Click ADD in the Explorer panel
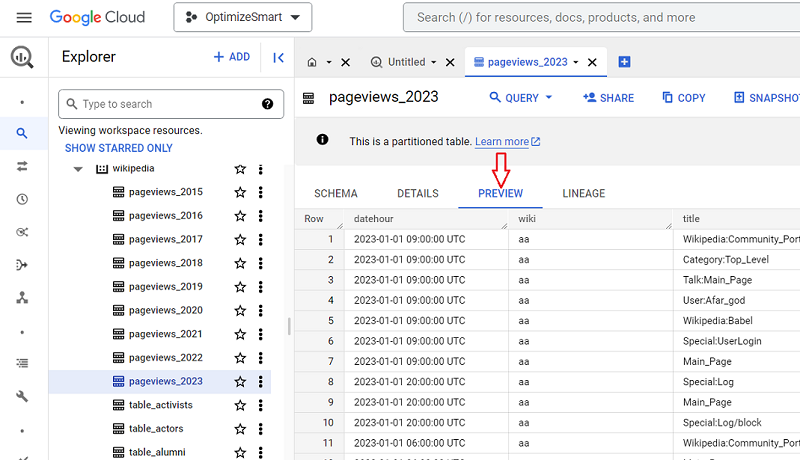 click(232, 57)
